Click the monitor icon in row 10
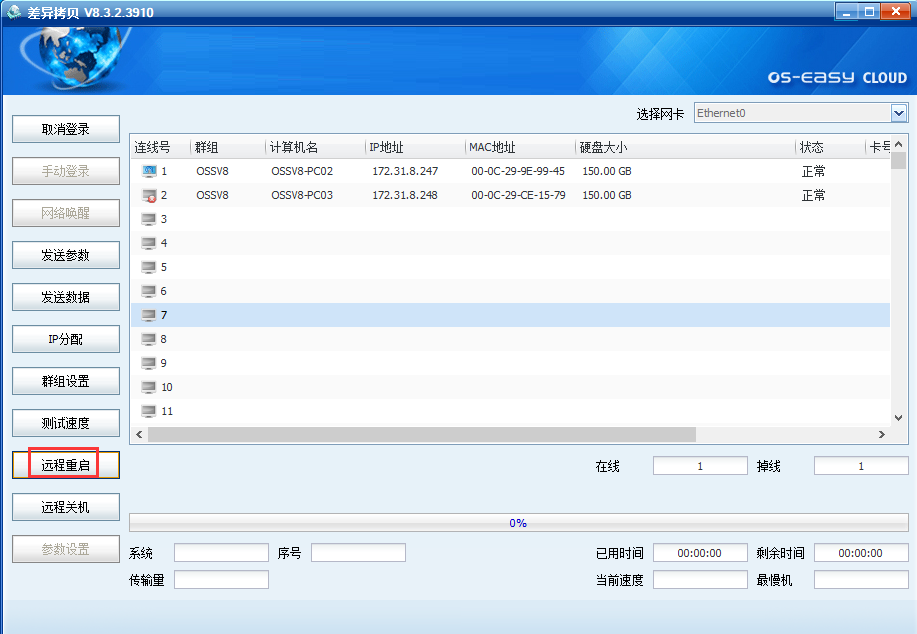Screen dimensions: 917x634 pyautogui.click(x=149, y=387)
